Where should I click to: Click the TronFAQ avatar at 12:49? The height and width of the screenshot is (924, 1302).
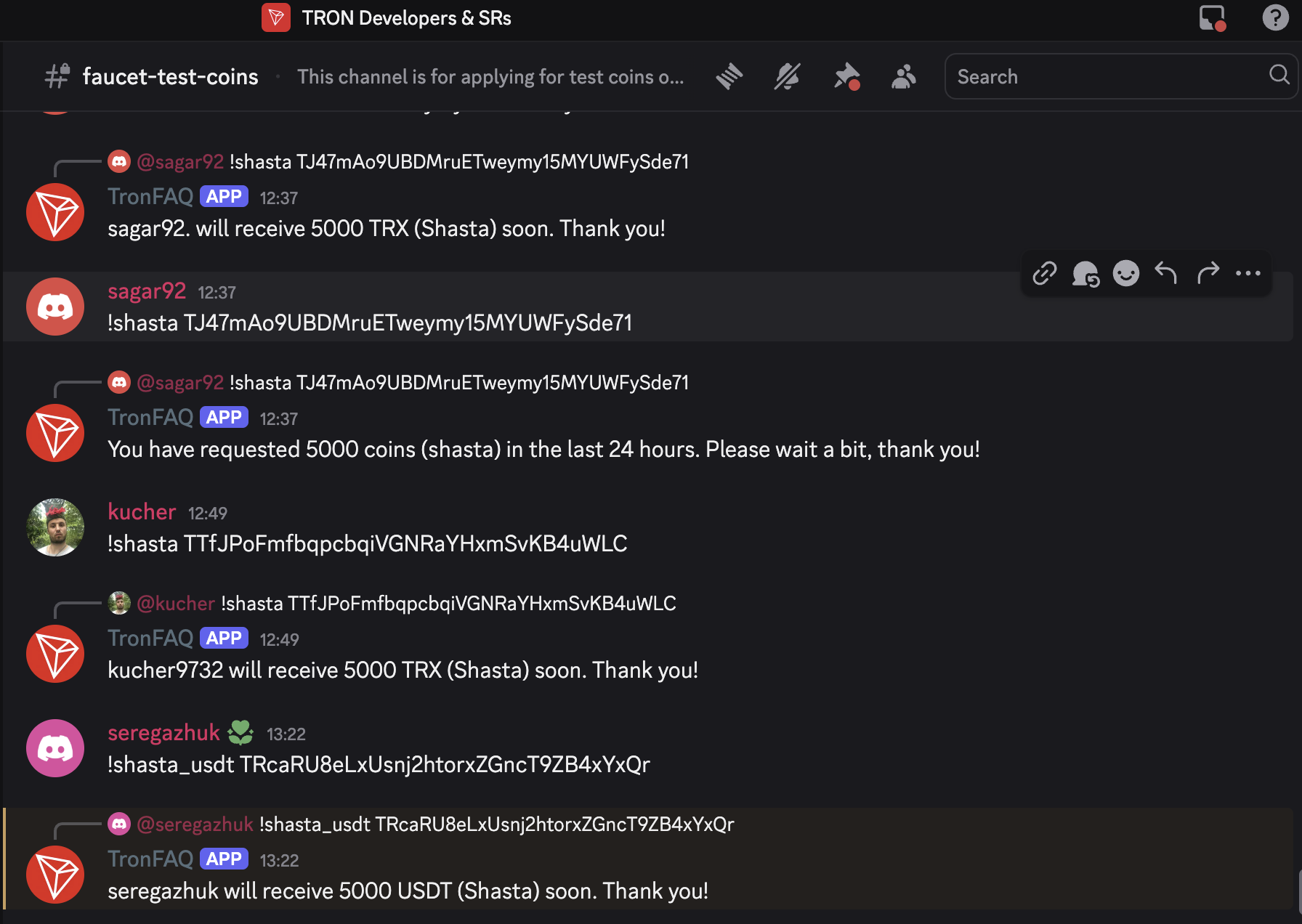pos(55,654)
